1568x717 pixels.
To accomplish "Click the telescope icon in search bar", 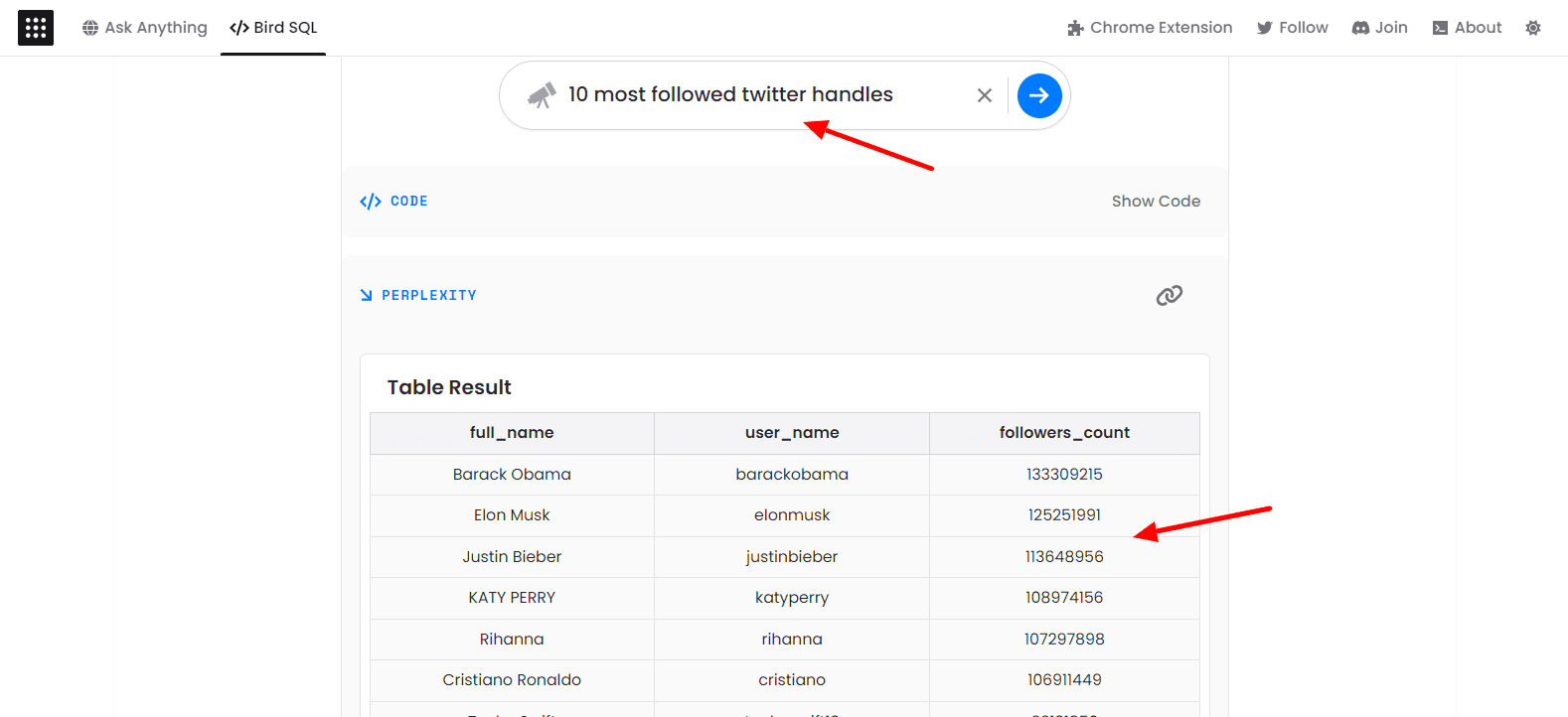I will 542,95.
